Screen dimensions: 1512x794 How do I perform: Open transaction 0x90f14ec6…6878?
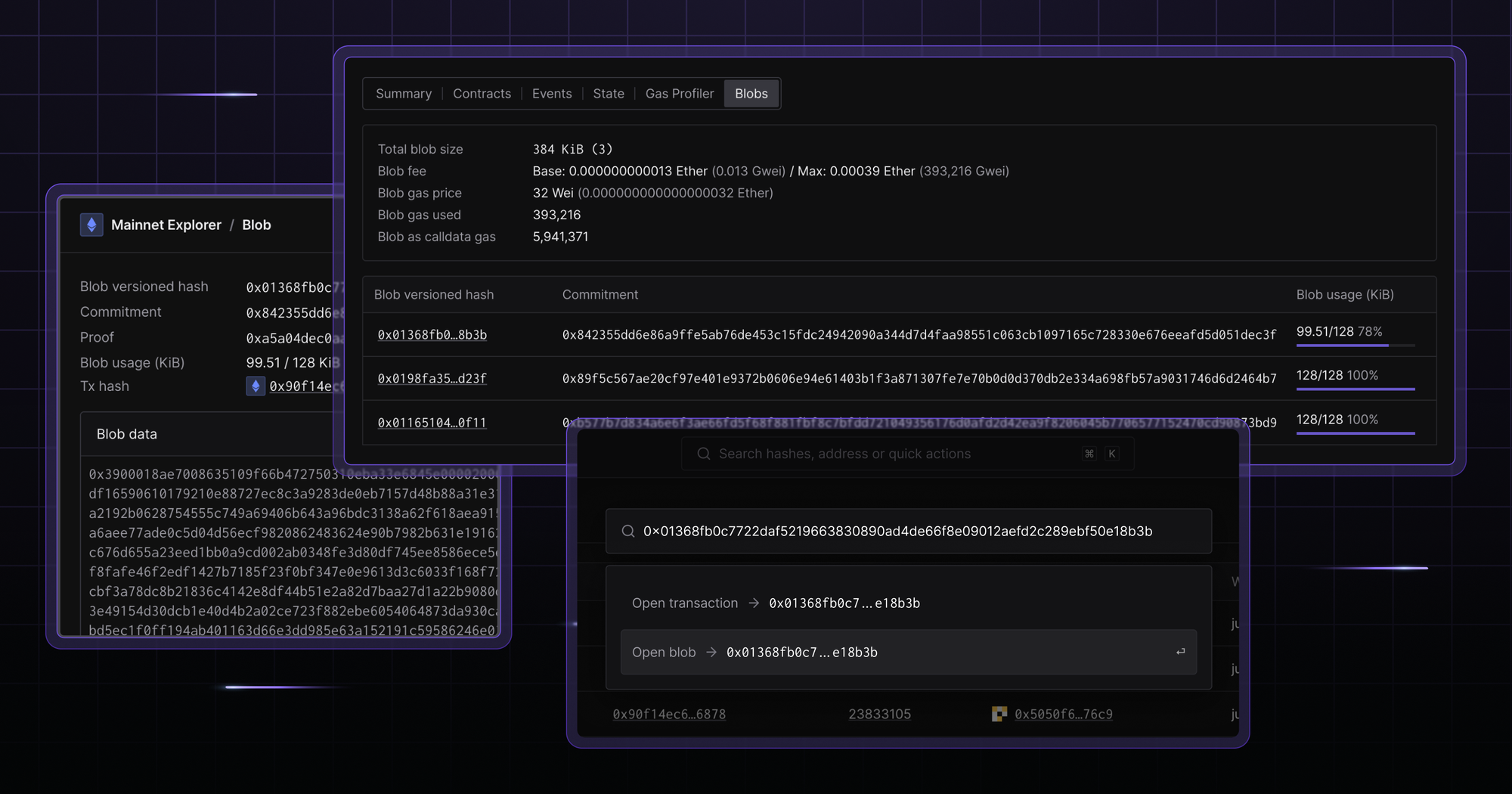(x=668, y=713)
